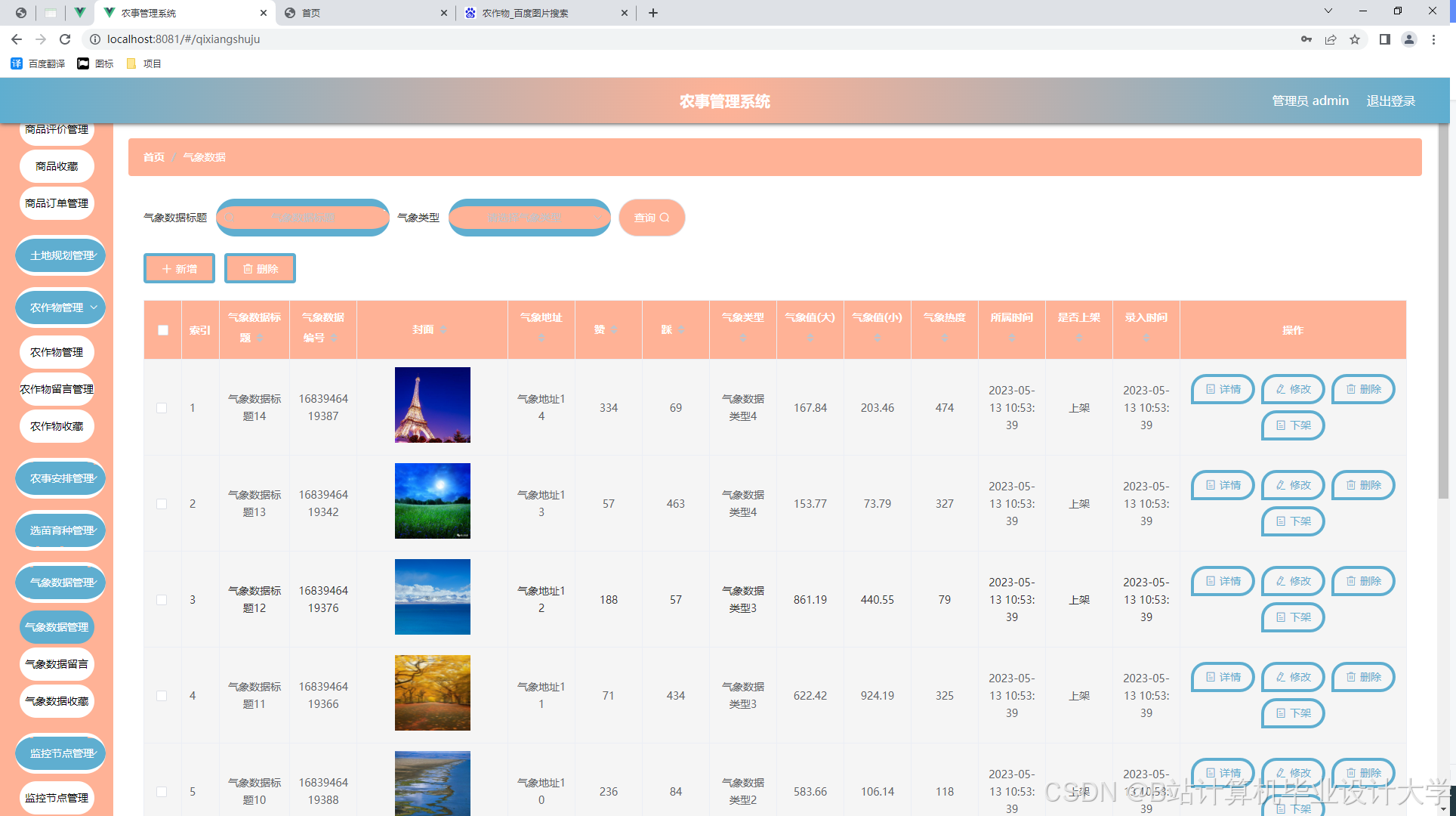Open browser side panel icon
The height and width of the screenshot is (816, 1456).
[x=1384, y=39]
